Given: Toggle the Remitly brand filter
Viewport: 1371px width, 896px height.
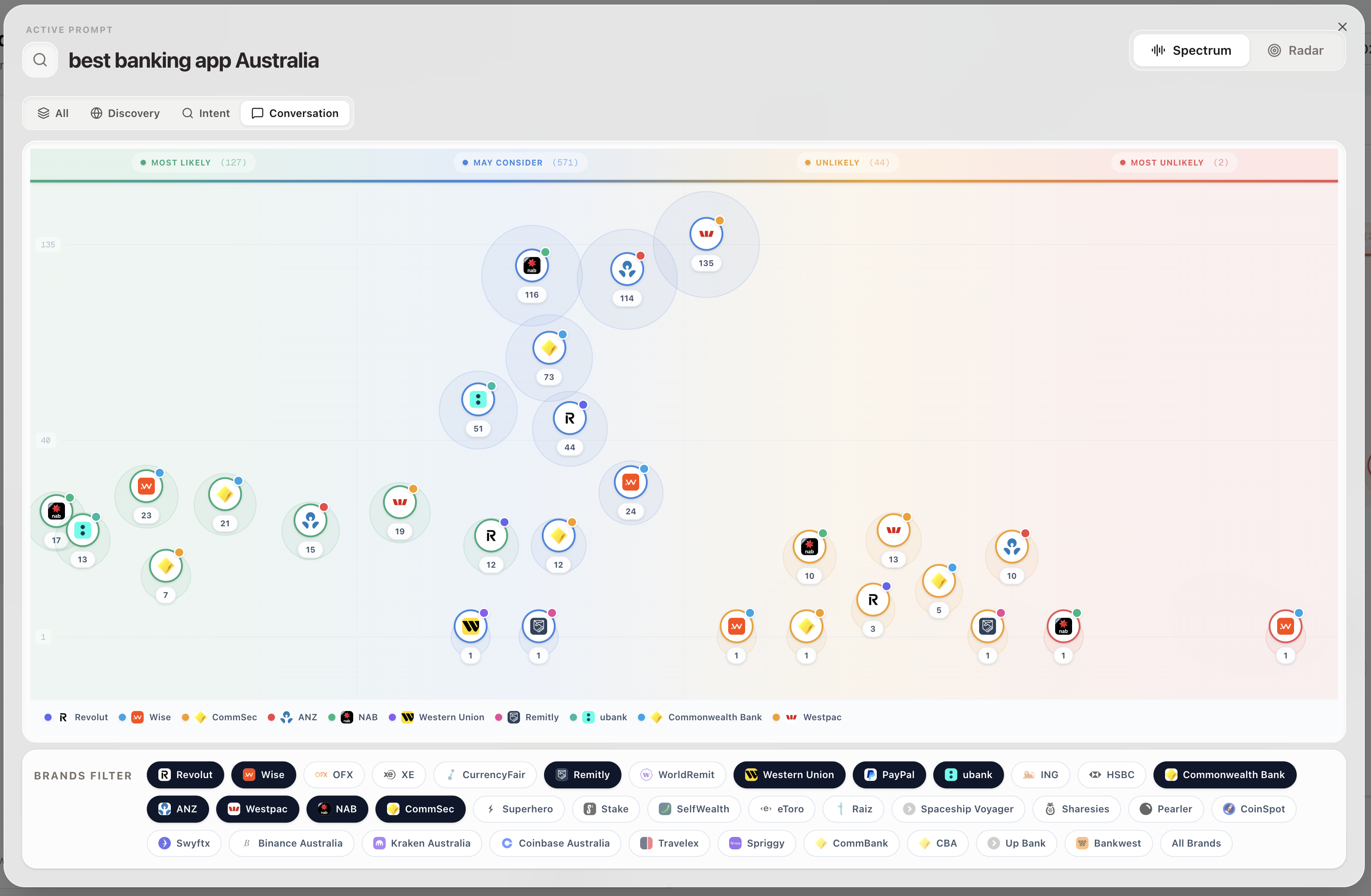Looking at the screenshot, I should tap(582, 775).
